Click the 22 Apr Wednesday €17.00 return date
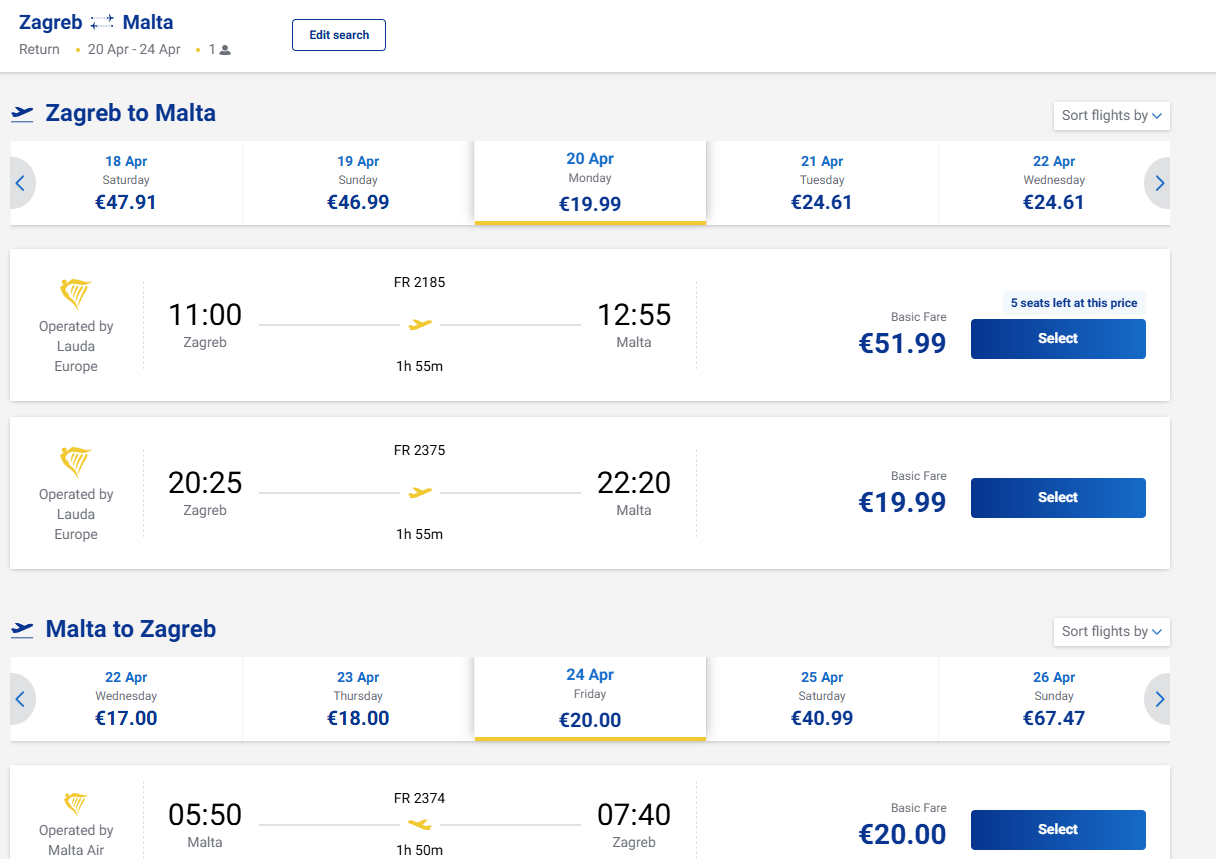This screenshot has width=1216, height=859. tap(126, 699)
